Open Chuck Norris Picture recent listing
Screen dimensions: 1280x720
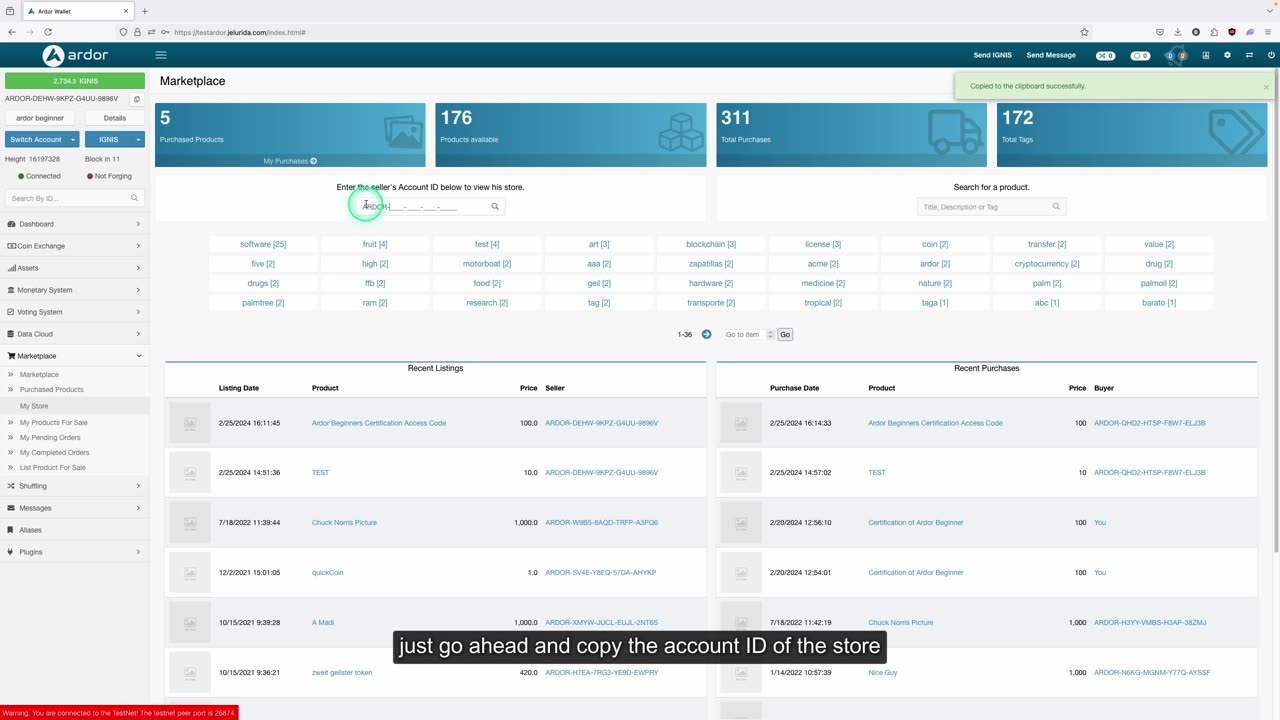click(344, 523)
